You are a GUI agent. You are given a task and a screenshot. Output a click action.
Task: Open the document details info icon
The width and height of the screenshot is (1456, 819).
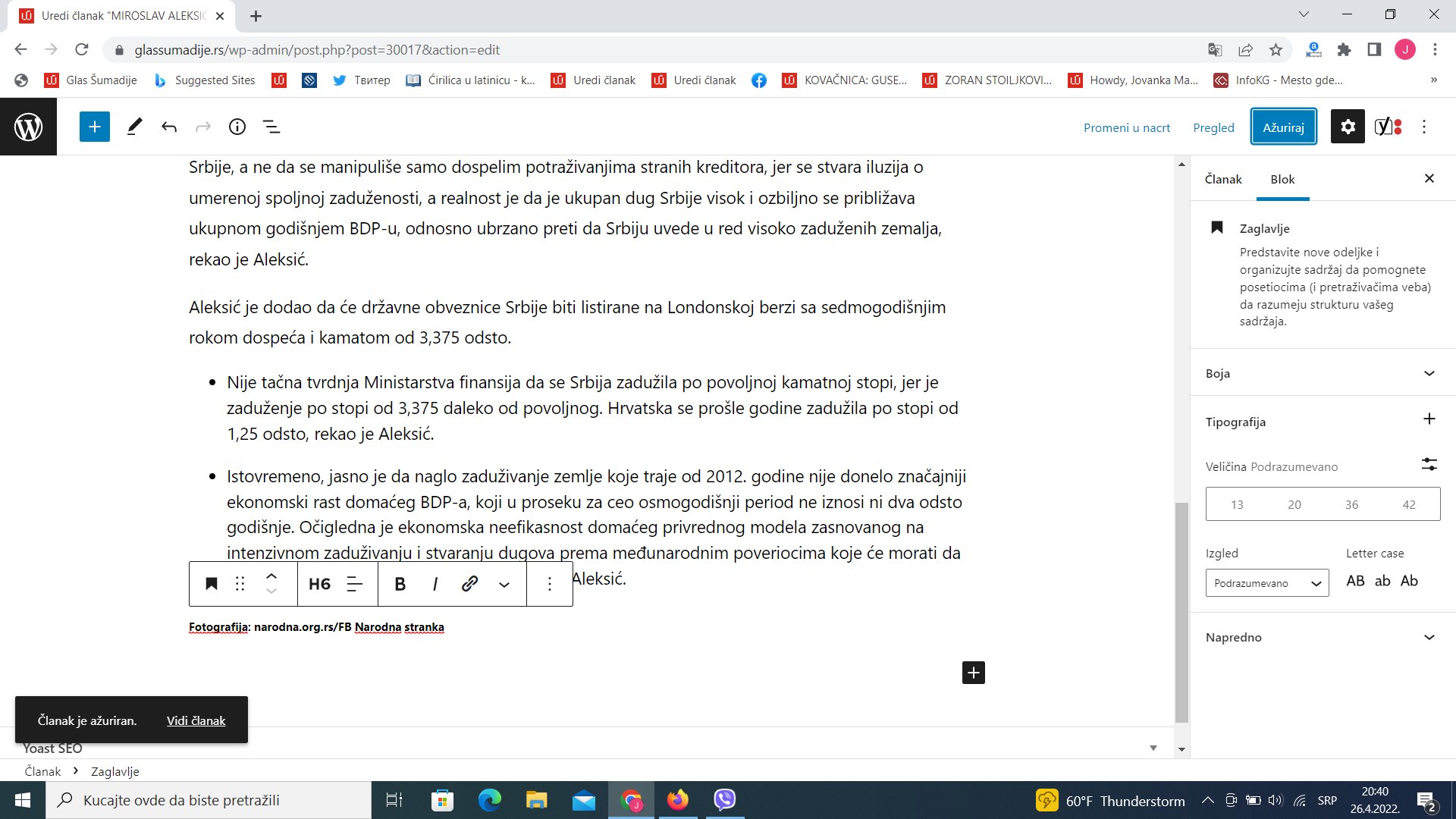click(237, 127)
